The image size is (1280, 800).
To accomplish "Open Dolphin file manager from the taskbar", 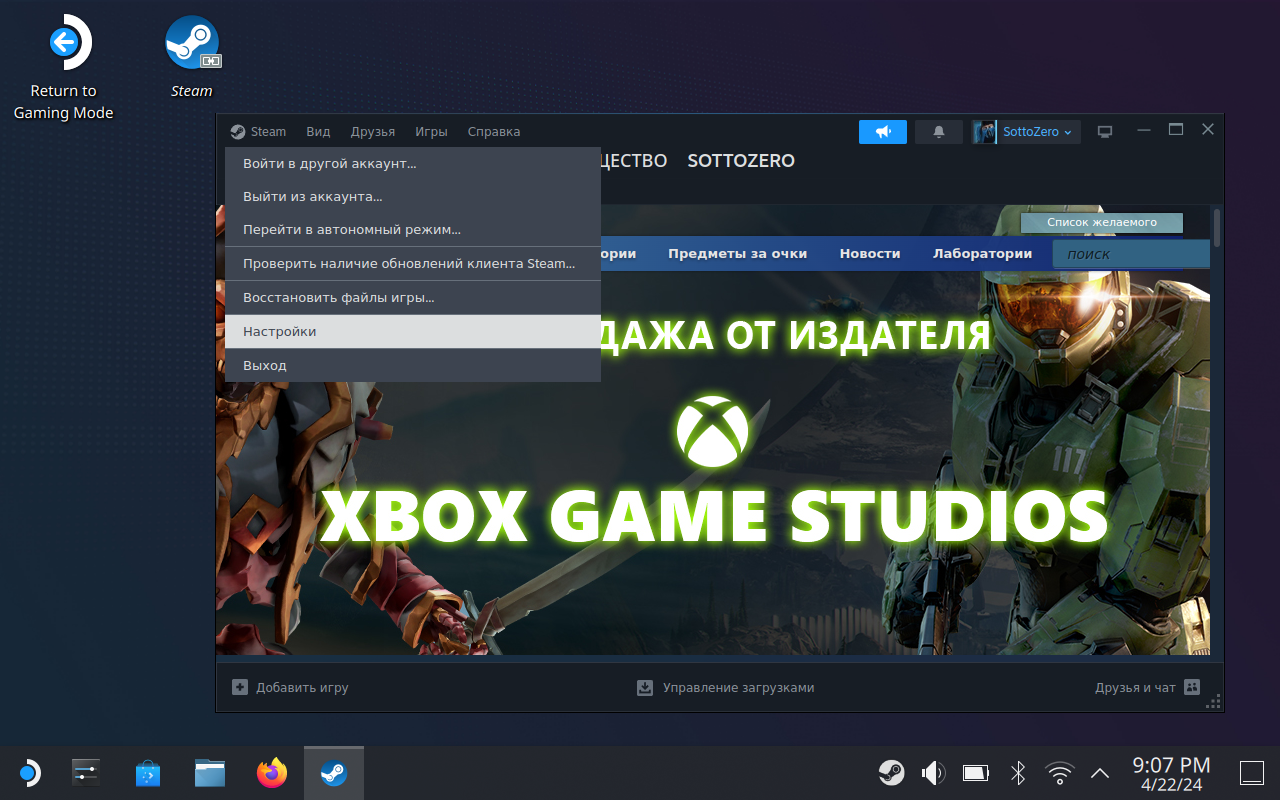I will pos(210,773).
